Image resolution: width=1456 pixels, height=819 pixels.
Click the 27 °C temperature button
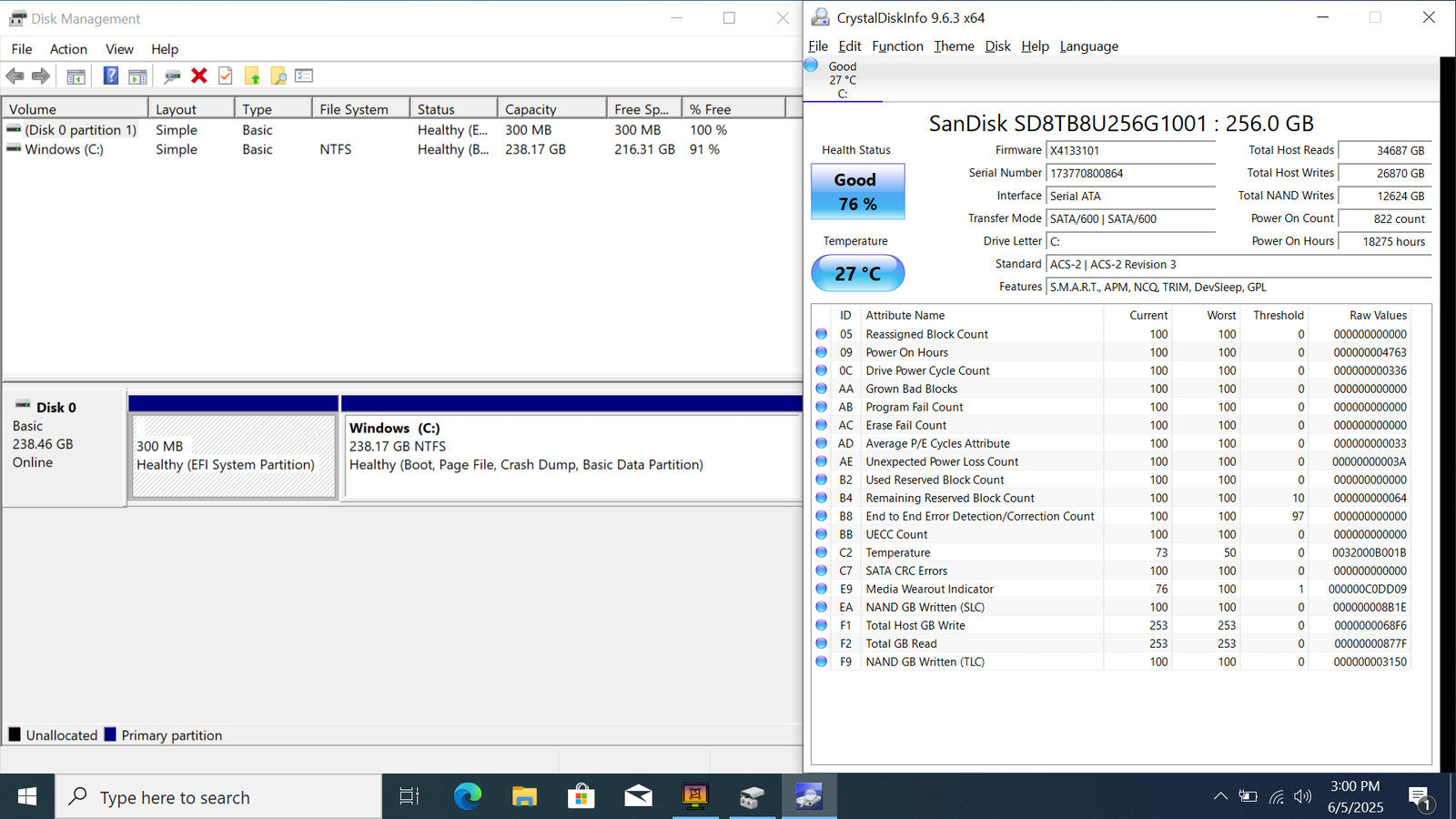857,273
